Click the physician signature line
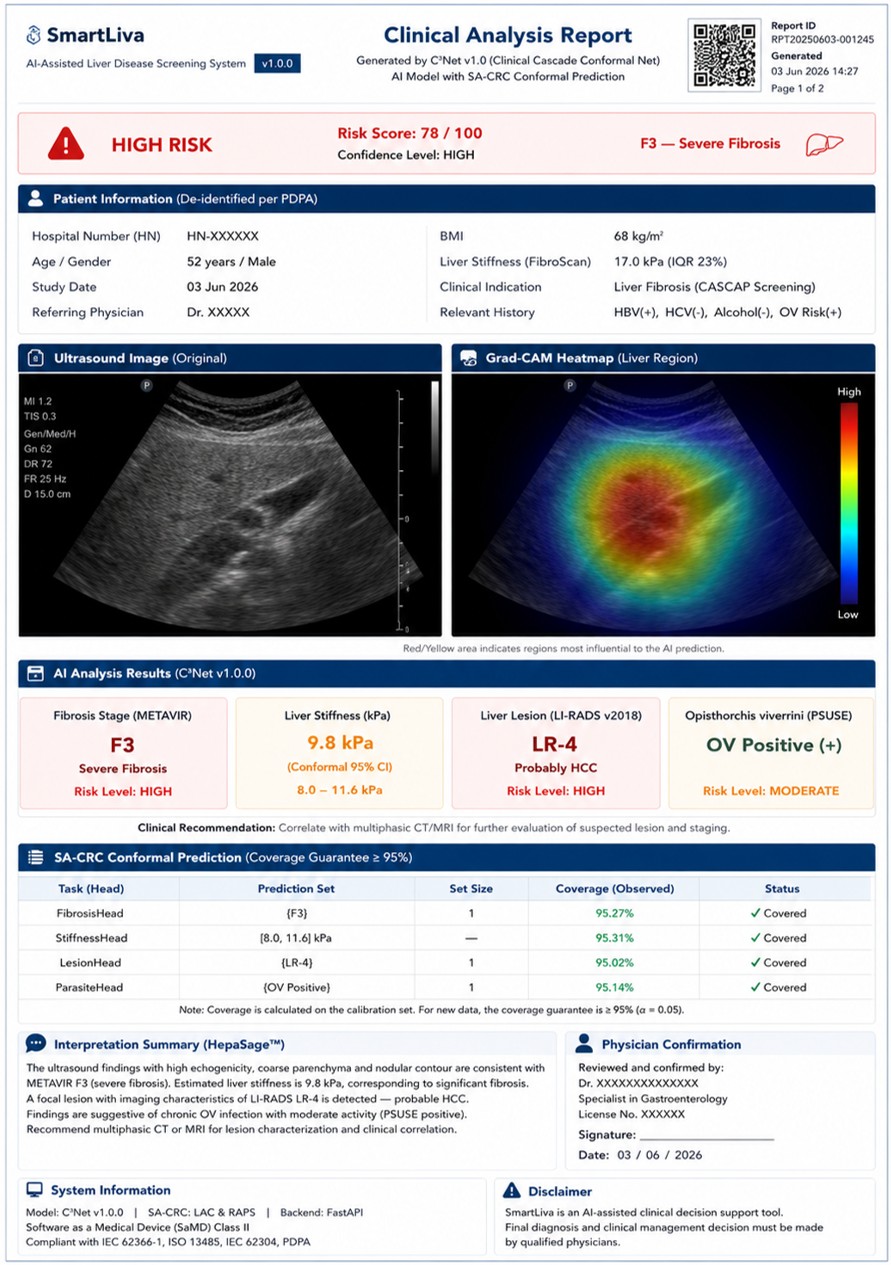891x1265 pixels. 707,1137
